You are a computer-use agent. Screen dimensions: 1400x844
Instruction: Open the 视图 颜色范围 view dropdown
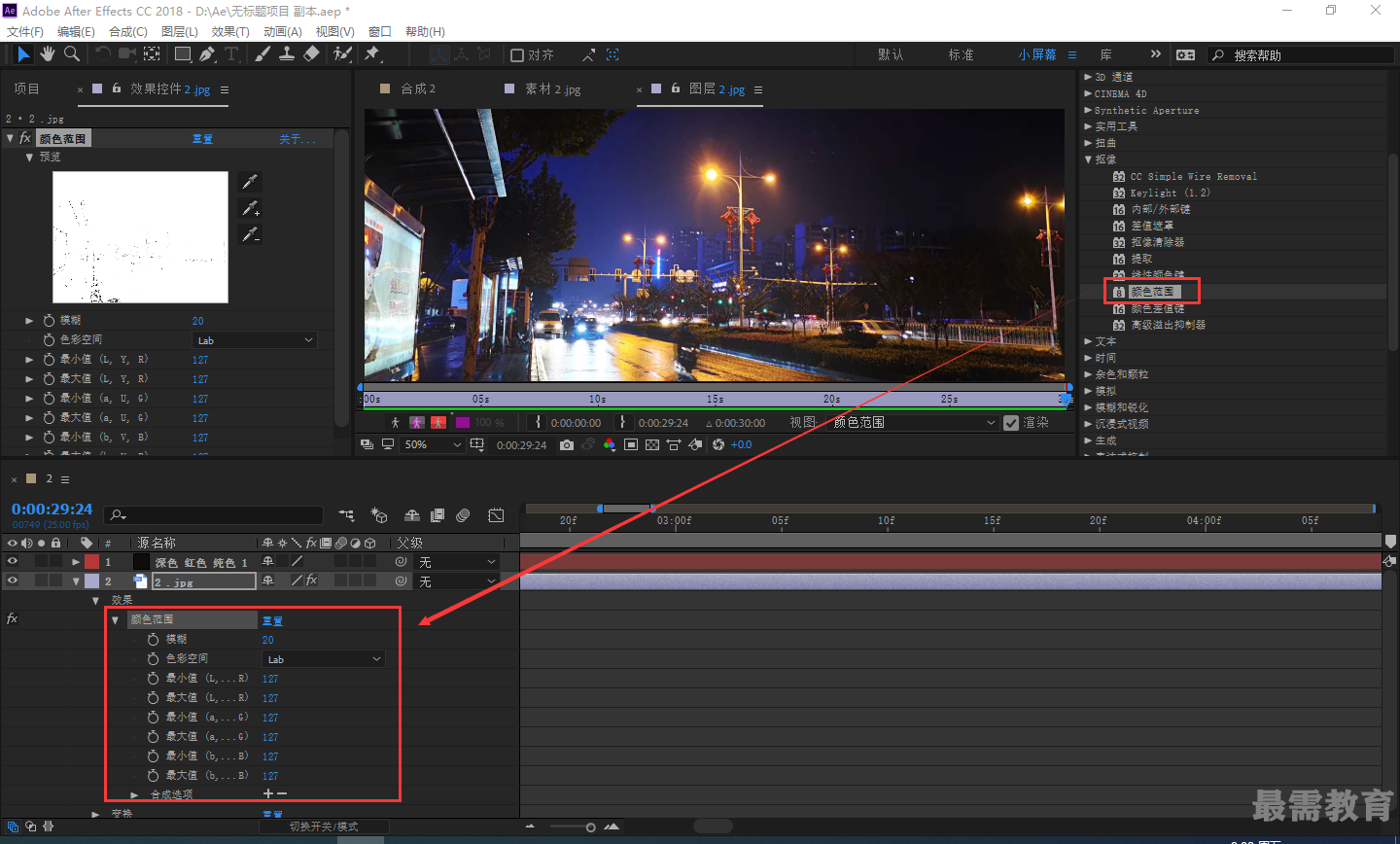pyautogui.click(x=914, y=422)
